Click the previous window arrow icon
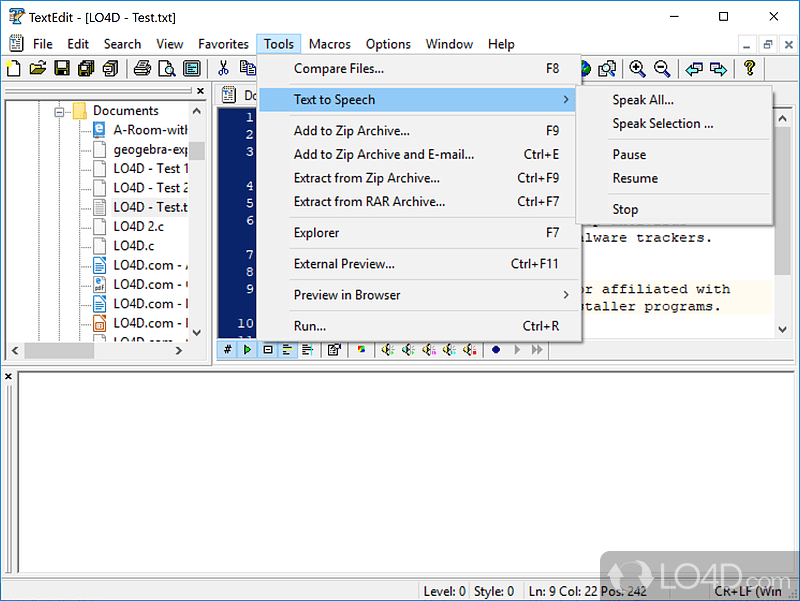800x601 pixels. click(694, 68)
